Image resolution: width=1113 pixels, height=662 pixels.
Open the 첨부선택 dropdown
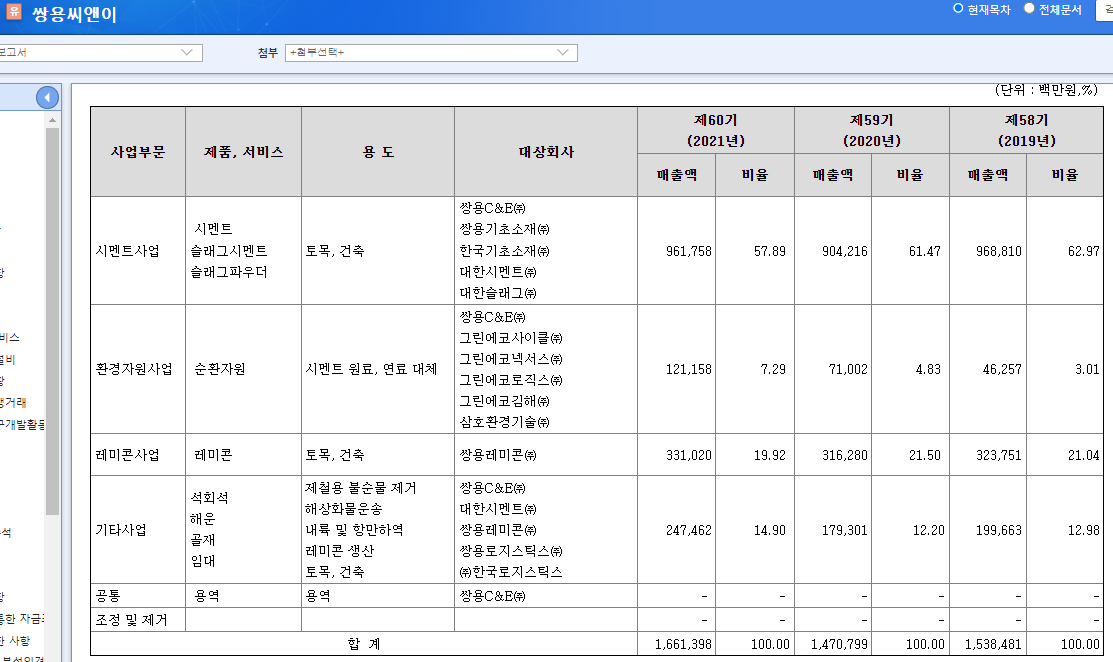pos(432,53)
